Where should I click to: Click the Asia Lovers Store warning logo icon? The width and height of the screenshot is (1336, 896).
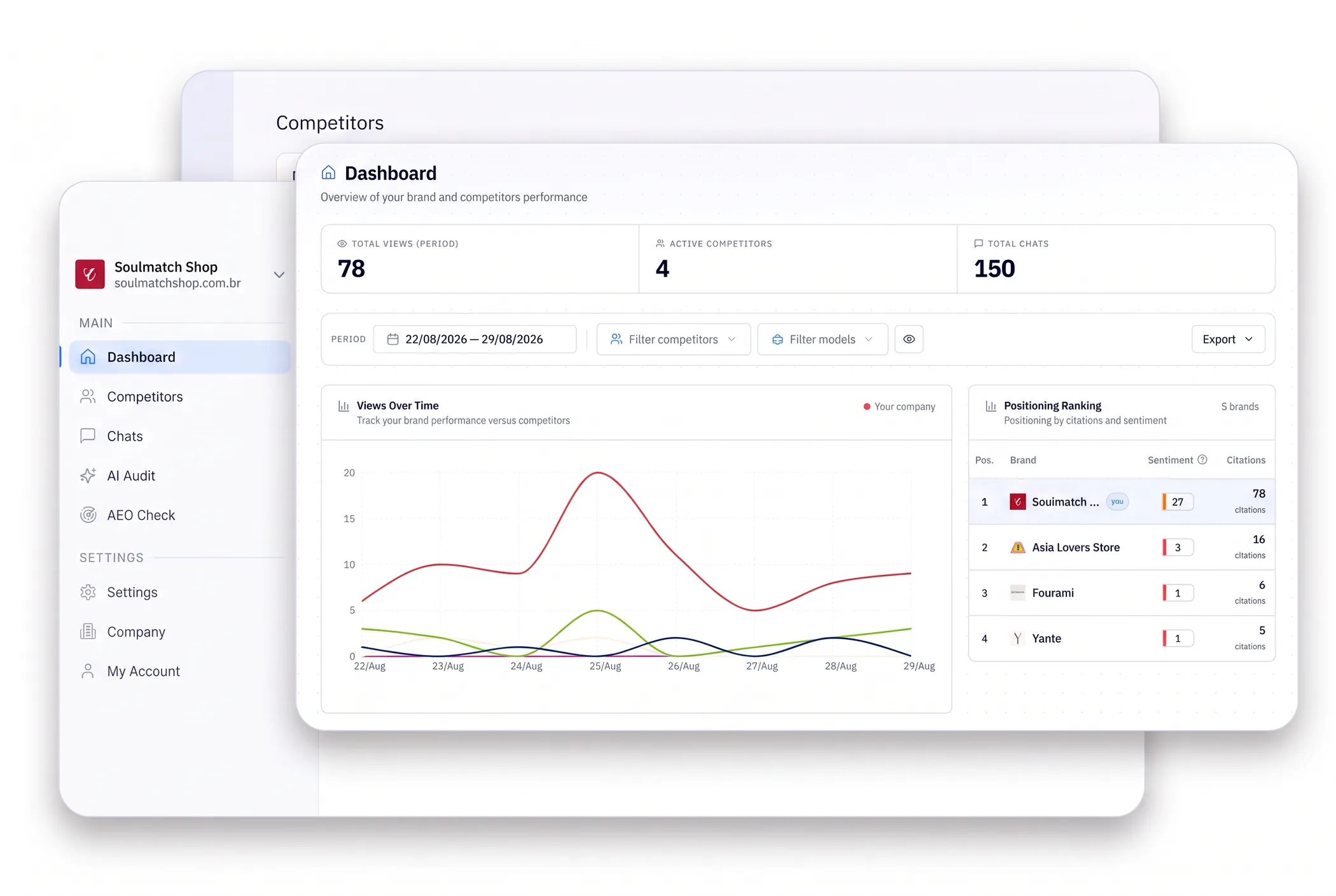tap(1017, 548)
